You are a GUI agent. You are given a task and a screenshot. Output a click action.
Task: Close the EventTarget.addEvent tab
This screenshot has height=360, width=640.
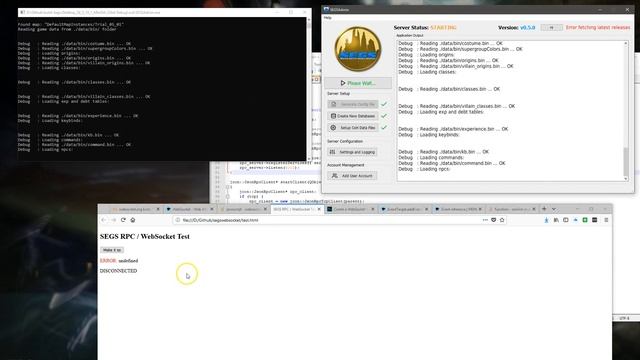[427, 209]
